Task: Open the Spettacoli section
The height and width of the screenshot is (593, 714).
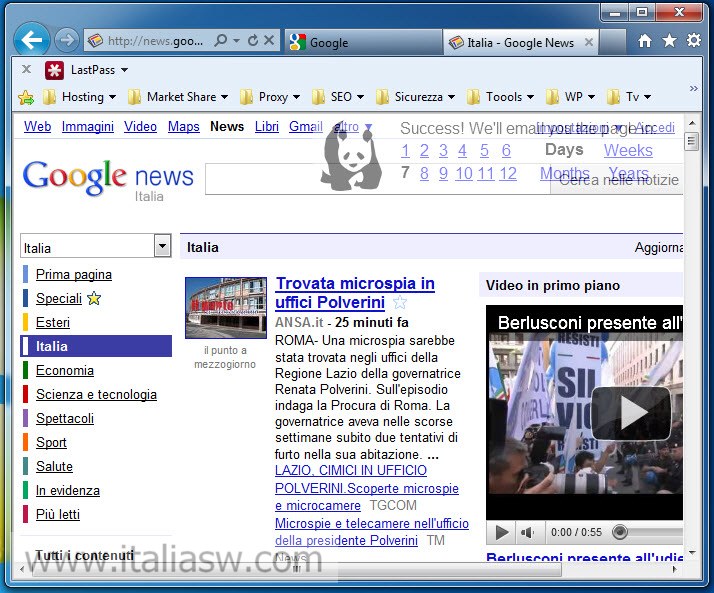Action: [65, 419]
